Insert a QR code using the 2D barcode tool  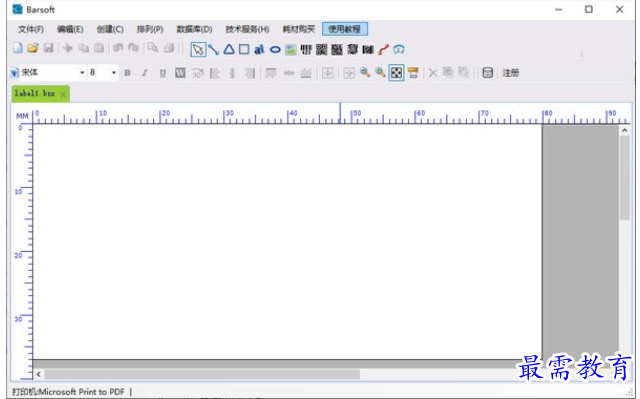coord(321,49)
